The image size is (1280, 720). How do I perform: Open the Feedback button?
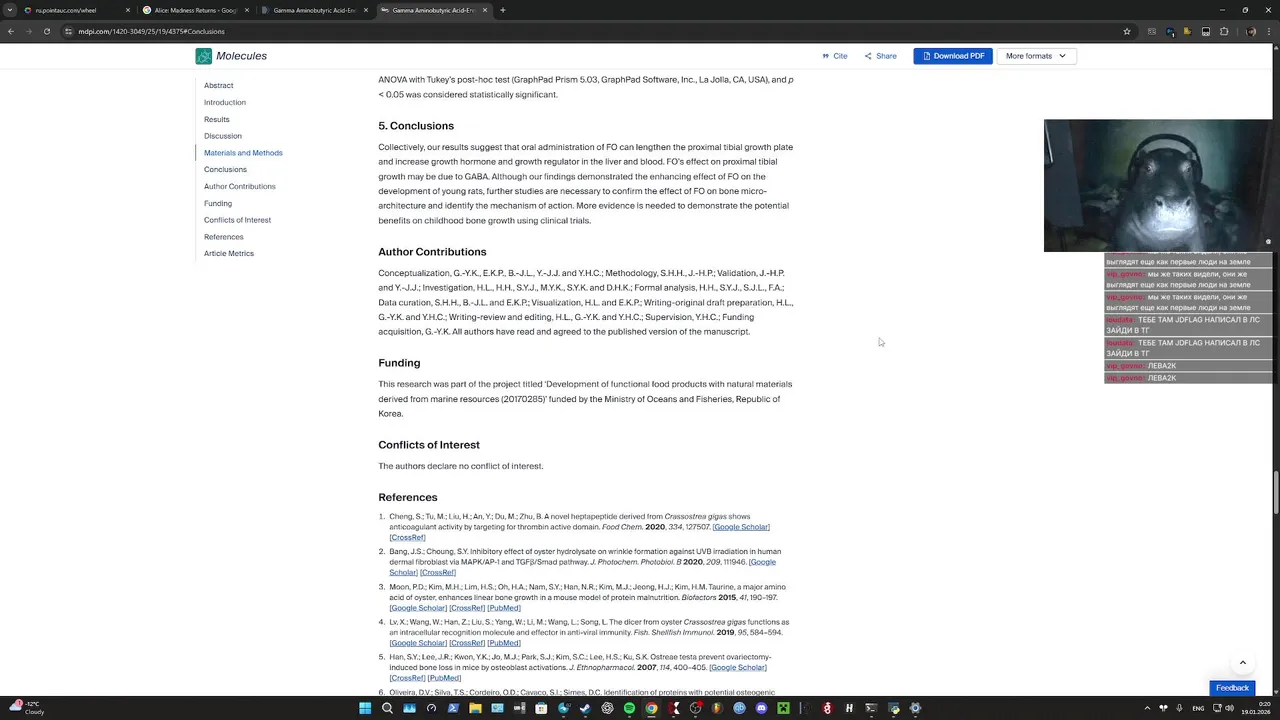[1232, 688]
